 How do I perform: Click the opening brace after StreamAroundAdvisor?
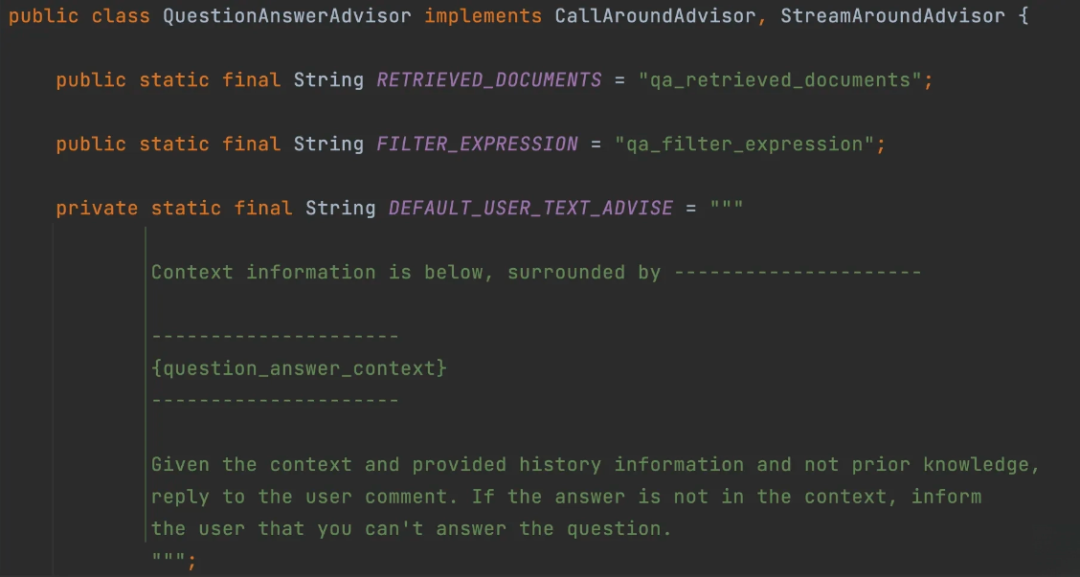(x=1024, y=16)
